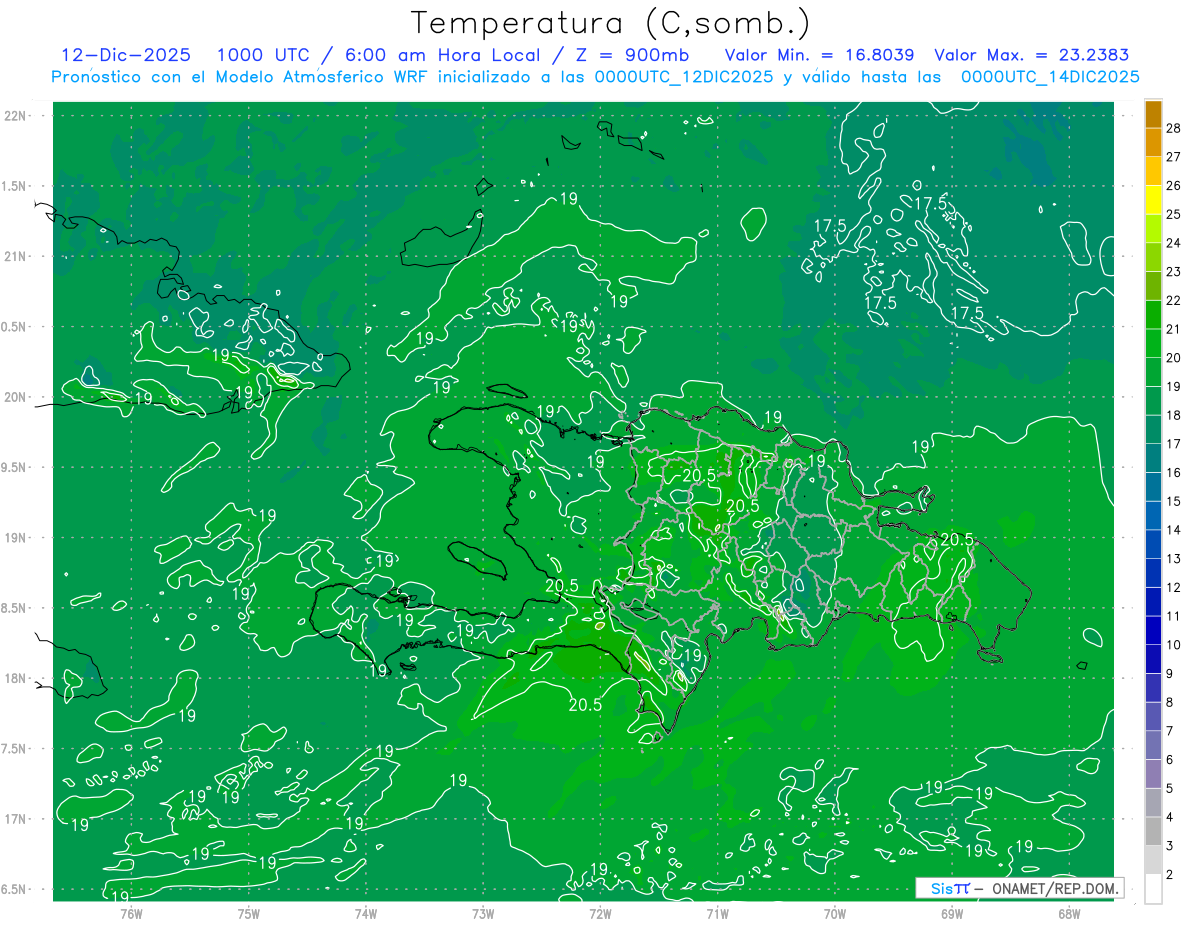Click the 20N latitude axis label

(x=16, y=397)
